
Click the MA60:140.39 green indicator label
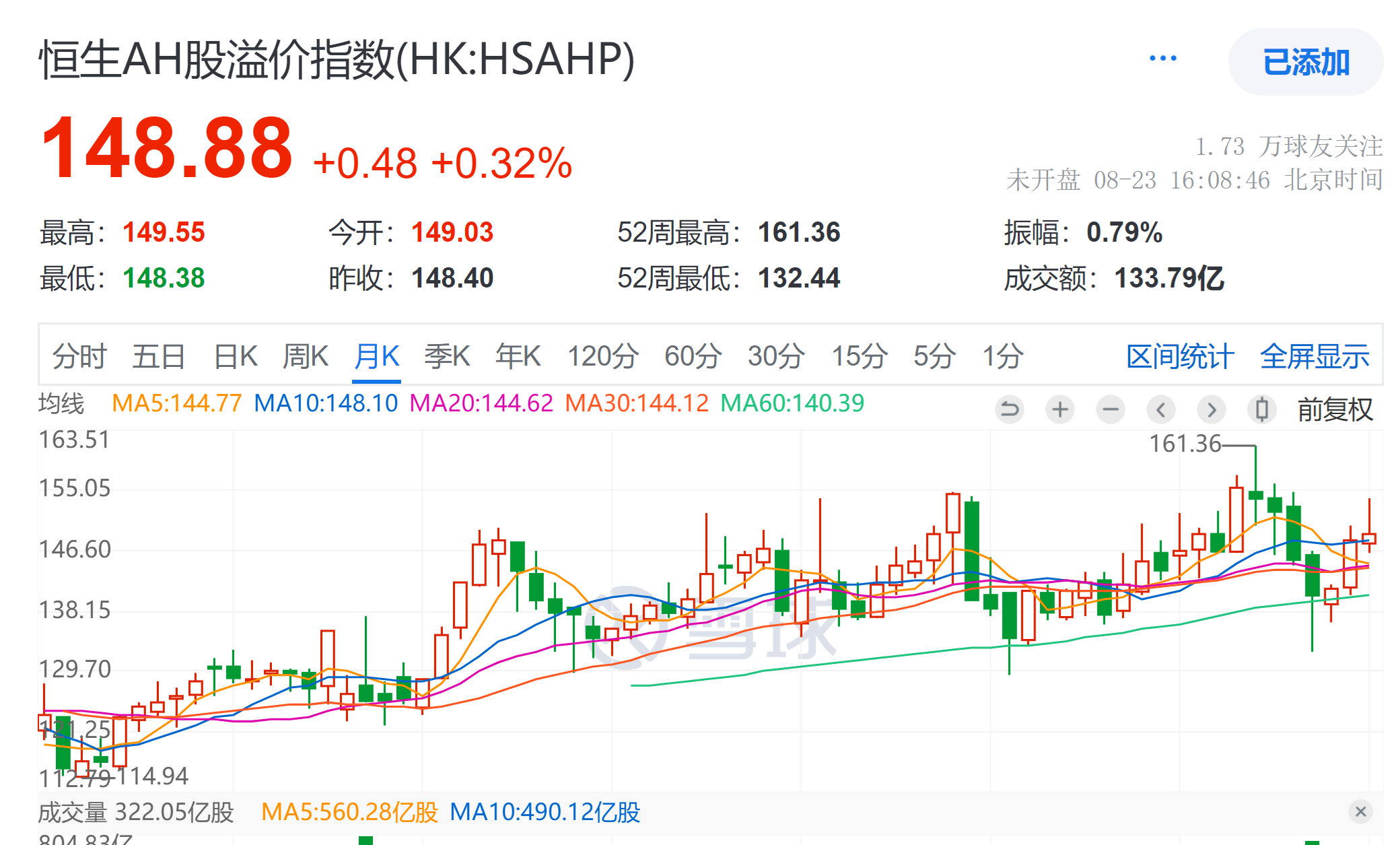[x=792, y=403]
